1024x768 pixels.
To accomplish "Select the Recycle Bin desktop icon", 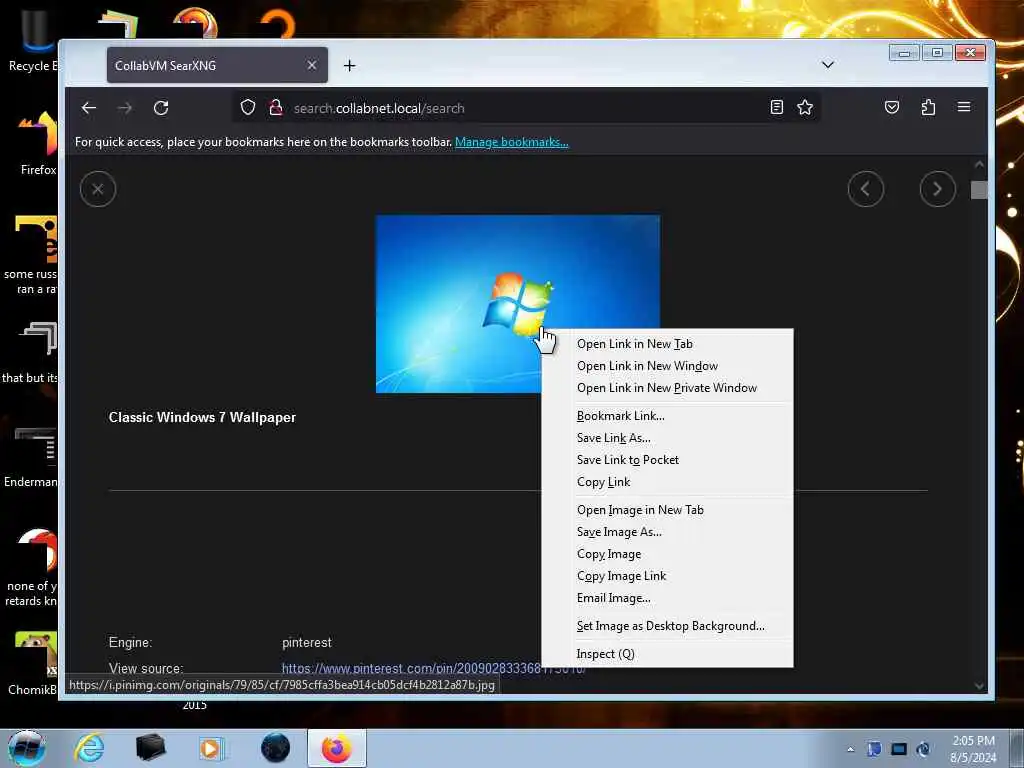I will click(x=33, y=39).
